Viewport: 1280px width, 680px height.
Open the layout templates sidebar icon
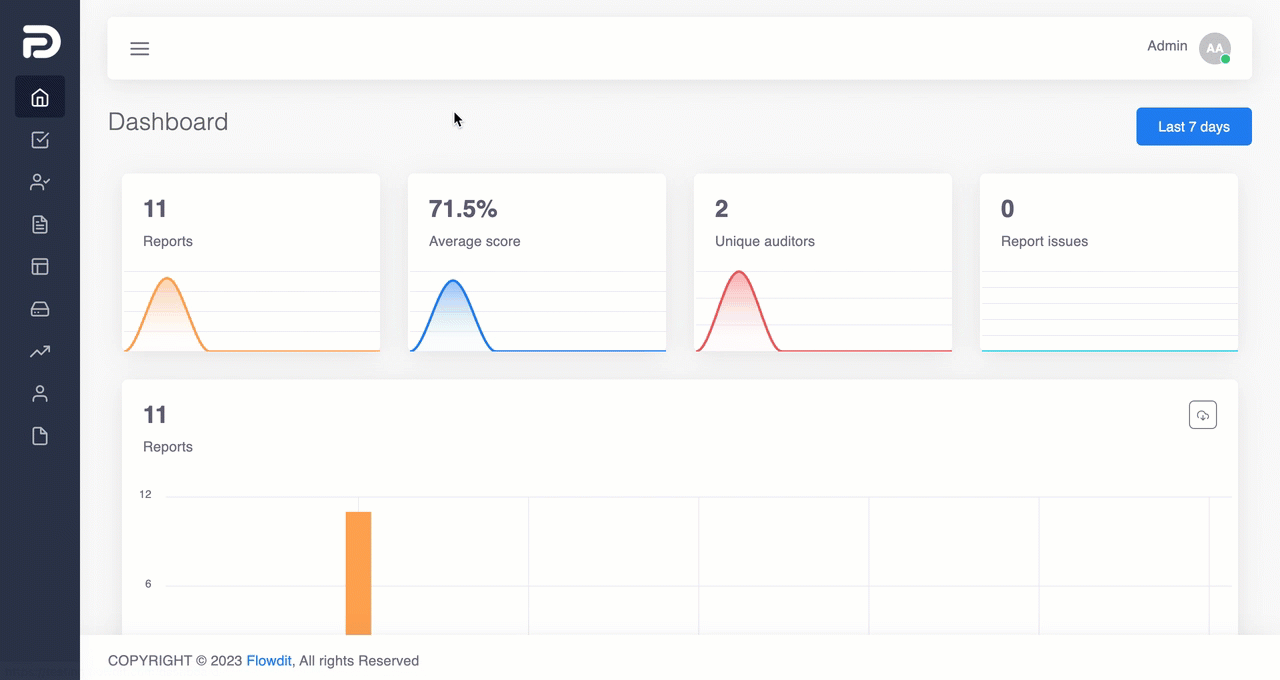(x=40, y=267)
